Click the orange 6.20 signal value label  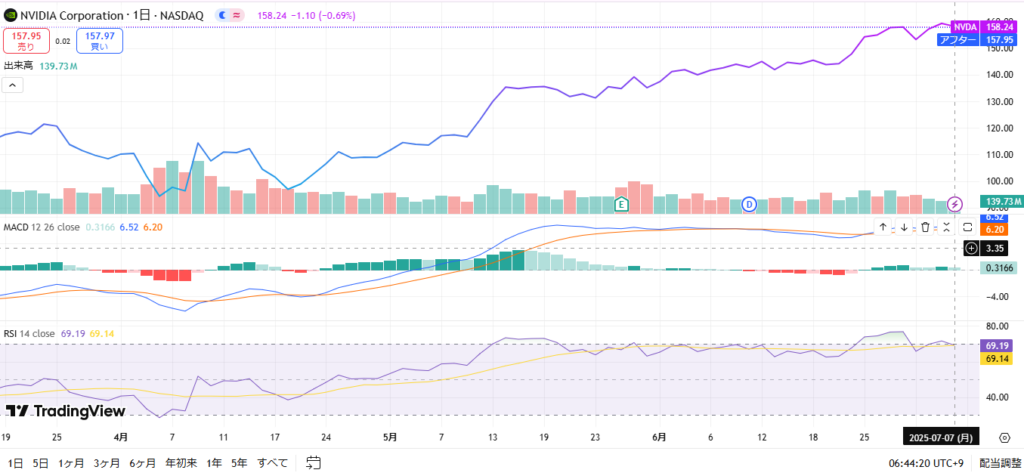993,229
